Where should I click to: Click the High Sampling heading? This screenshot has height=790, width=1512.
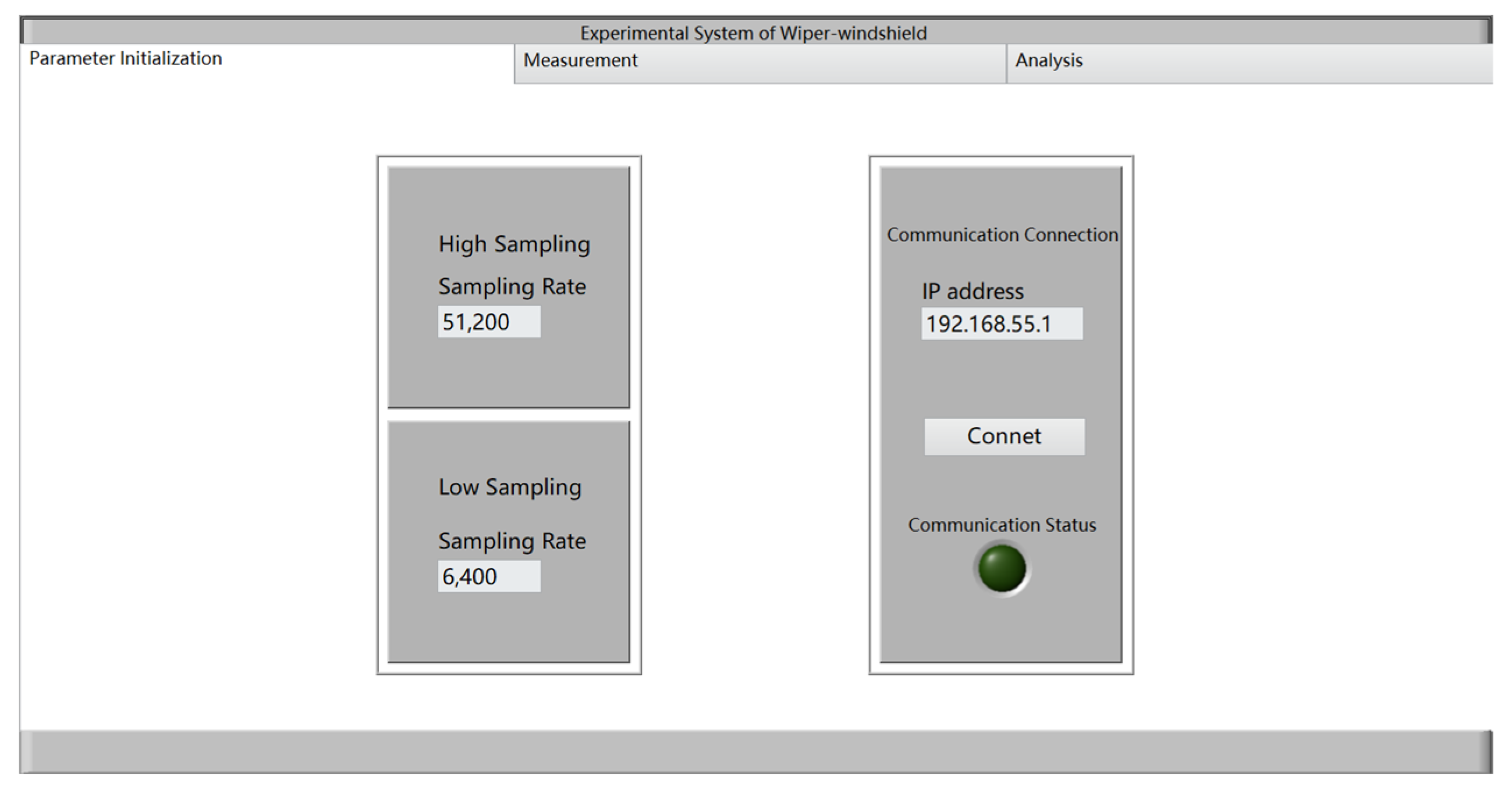tap(514, 244)
